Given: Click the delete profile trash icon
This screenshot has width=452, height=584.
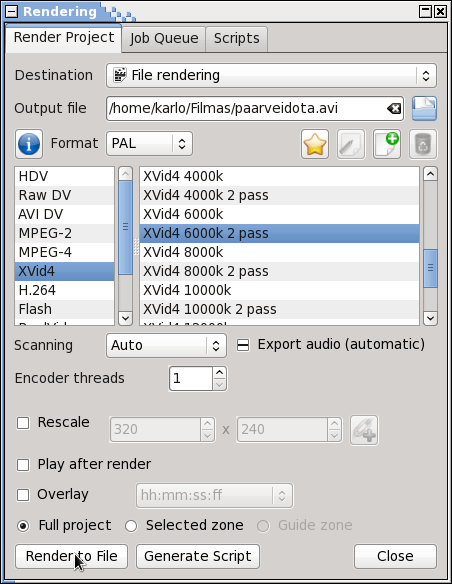Looking at the screenshot, I should (423, 144).
